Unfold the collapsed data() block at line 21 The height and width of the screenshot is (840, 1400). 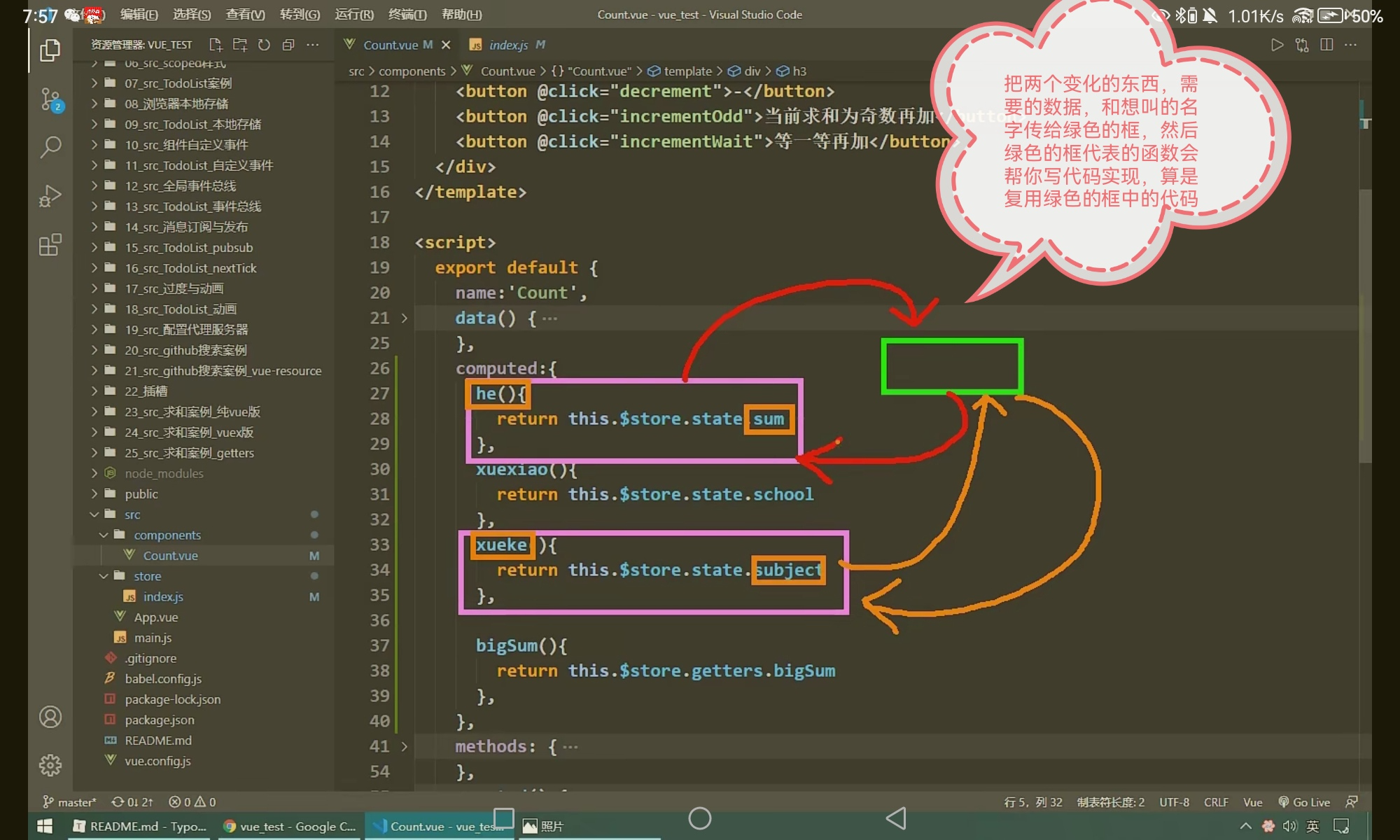pyautogui.click(x=404, y=318)
